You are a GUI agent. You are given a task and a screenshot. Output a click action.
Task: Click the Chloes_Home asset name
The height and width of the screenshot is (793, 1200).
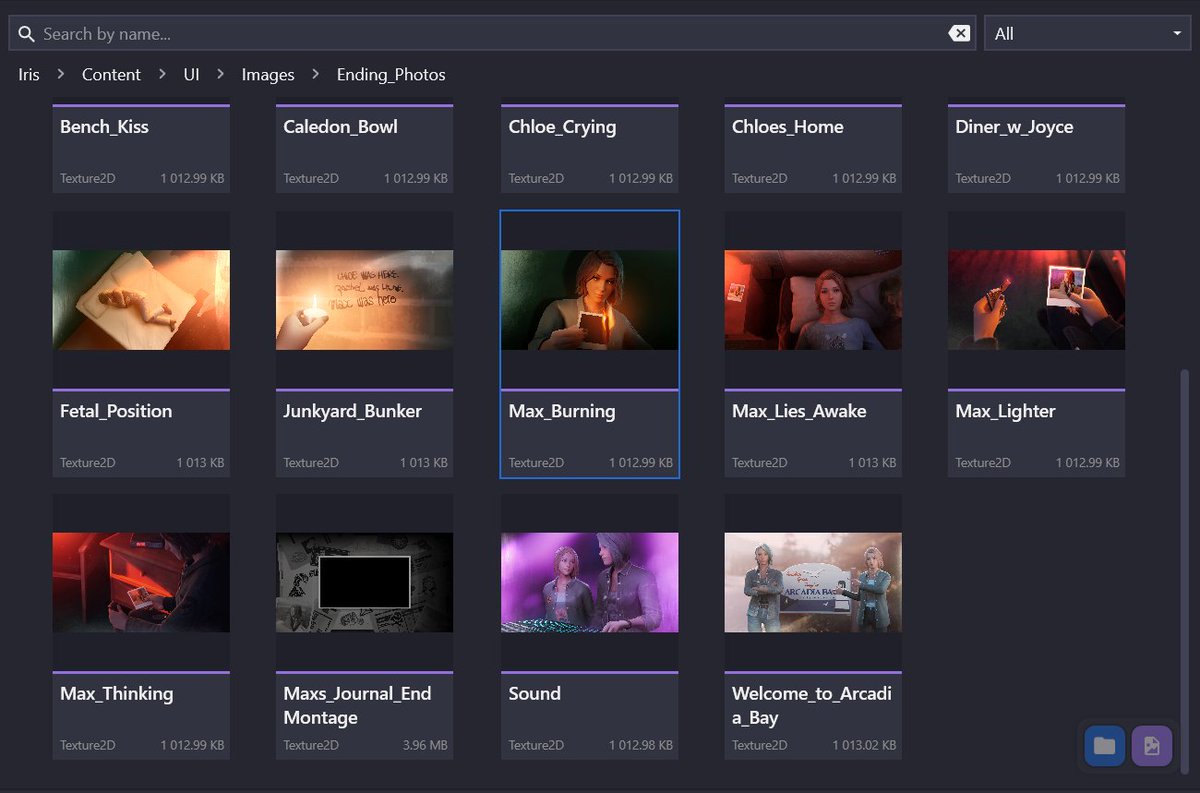coord(787,127)
